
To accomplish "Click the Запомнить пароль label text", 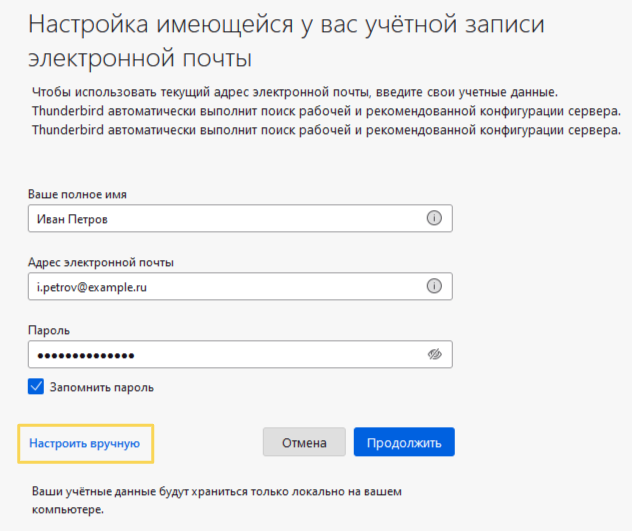I will 104,387.
